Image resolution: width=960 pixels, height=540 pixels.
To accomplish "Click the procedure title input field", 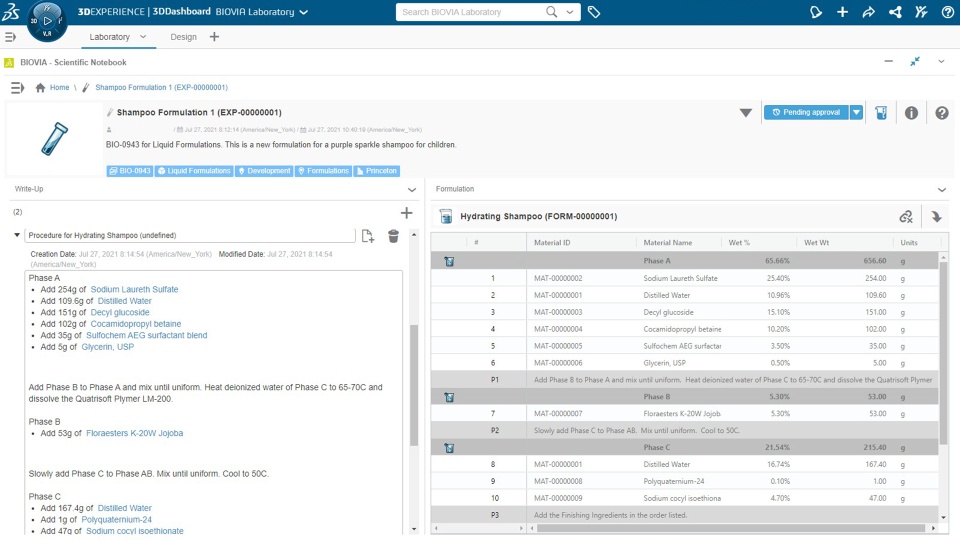I will pyautogui.click(x=190, y=236).
